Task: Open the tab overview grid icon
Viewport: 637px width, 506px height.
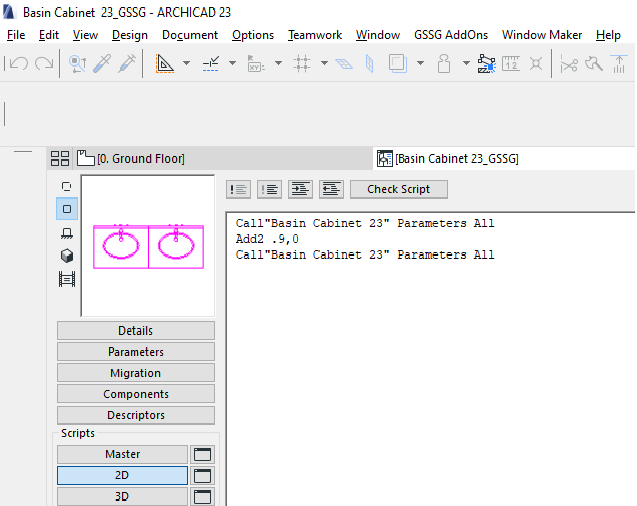Action: pyautogui.click(x=60, y=158)
